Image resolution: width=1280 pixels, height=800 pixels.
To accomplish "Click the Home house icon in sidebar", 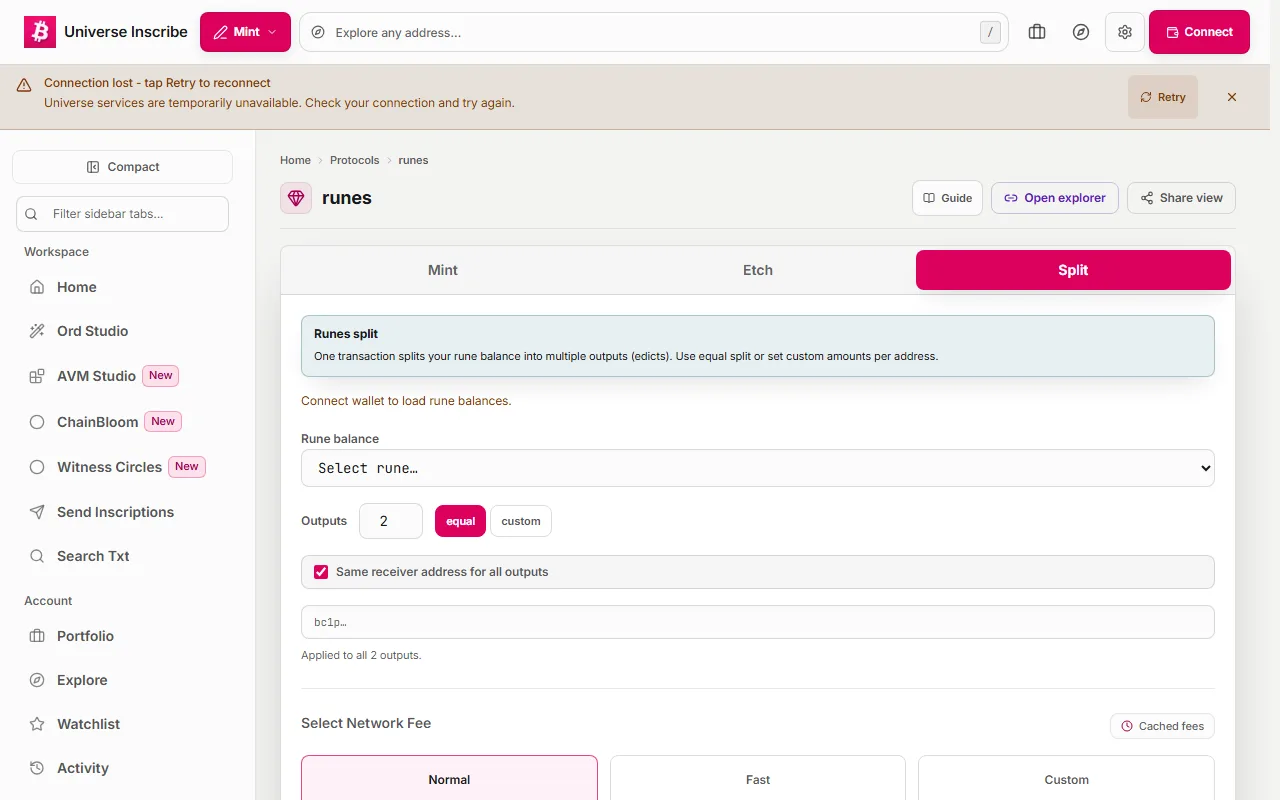I will click(37, 287).
